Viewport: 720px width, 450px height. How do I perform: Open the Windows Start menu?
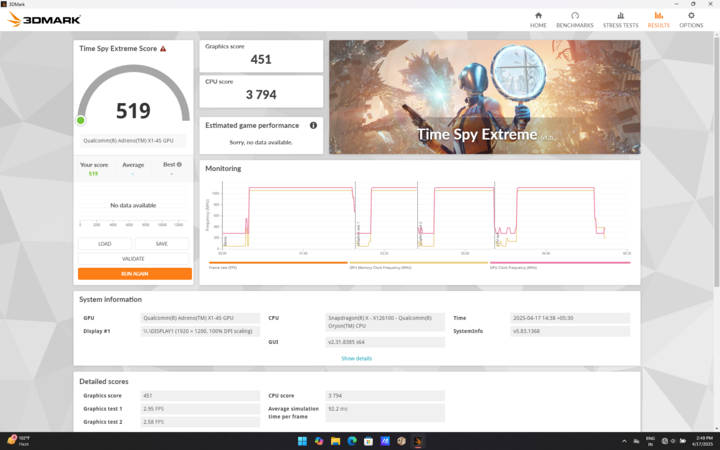pos(302,441)
